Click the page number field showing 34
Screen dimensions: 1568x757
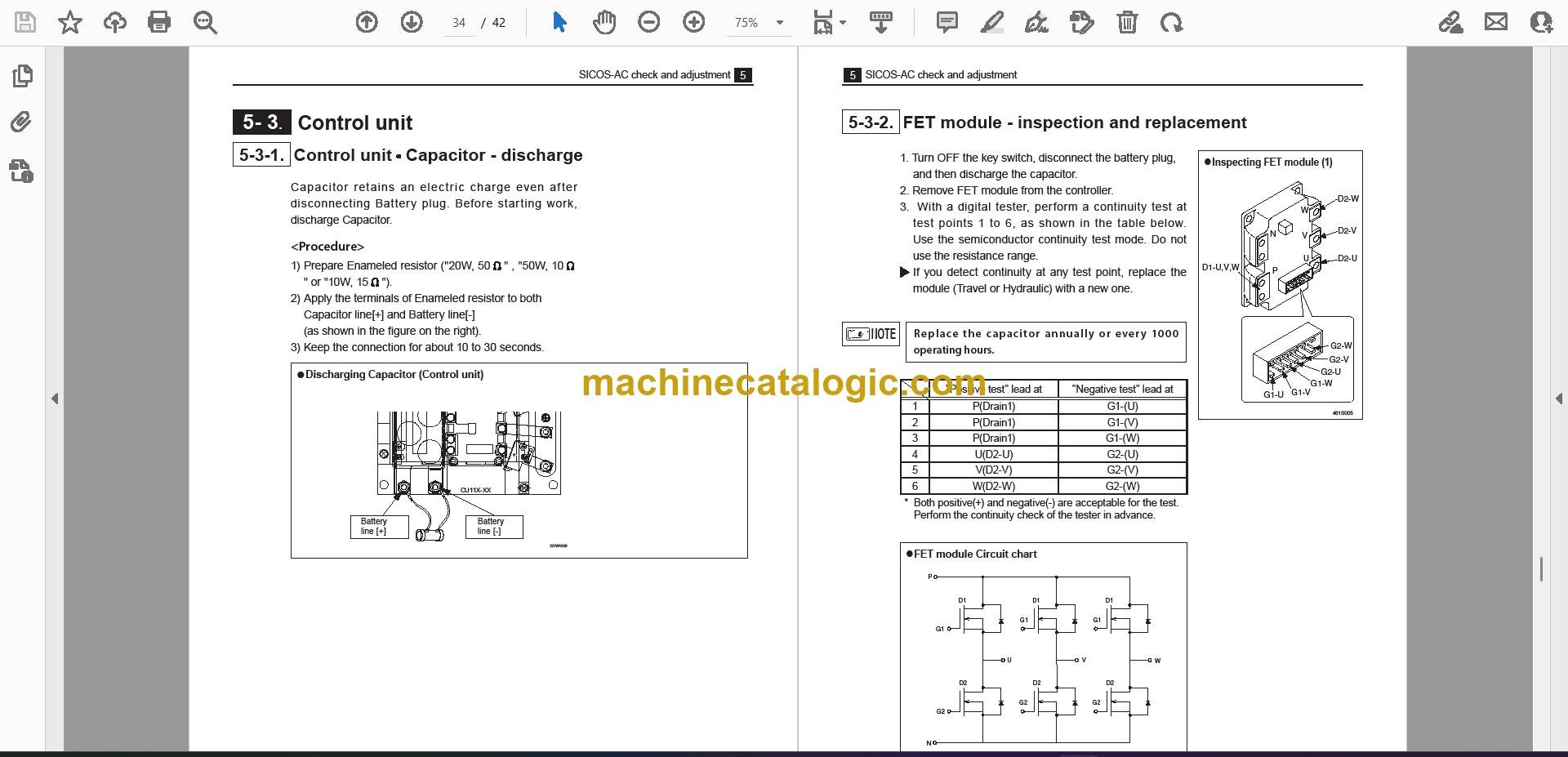pyautogui.click(x=459, y=23)
